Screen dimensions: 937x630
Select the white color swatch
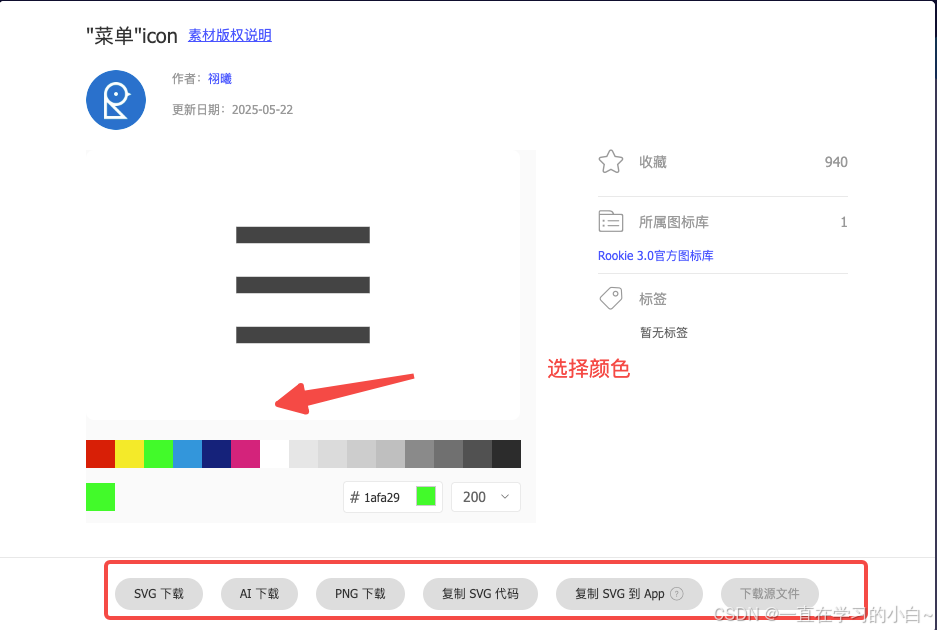tap(274, 454)
